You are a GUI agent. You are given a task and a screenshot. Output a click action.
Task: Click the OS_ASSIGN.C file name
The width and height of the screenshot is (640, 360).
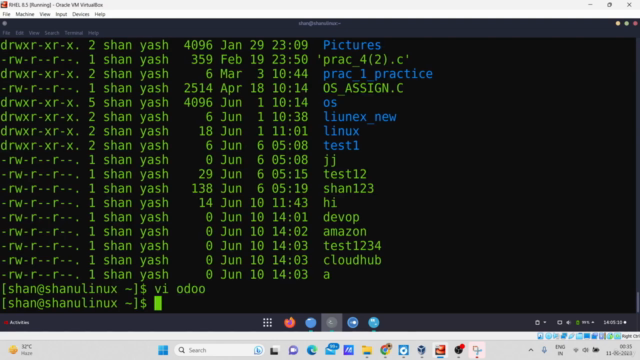[363, 88]
